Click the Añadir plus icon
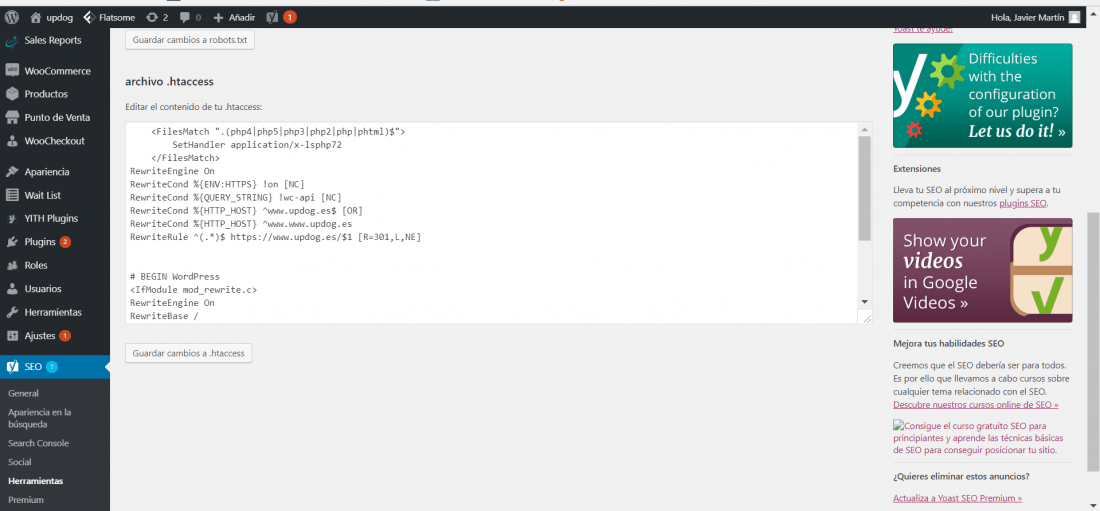Screen dimensions: 1100x511 [218, 17]
